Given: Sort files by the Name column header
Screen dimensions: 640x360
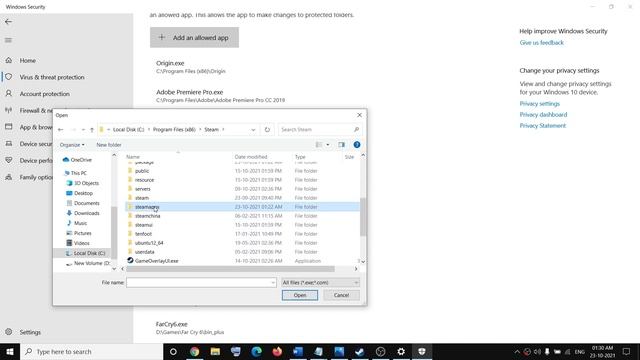Looking at the screenshot, I should click(x=133, y=157).
